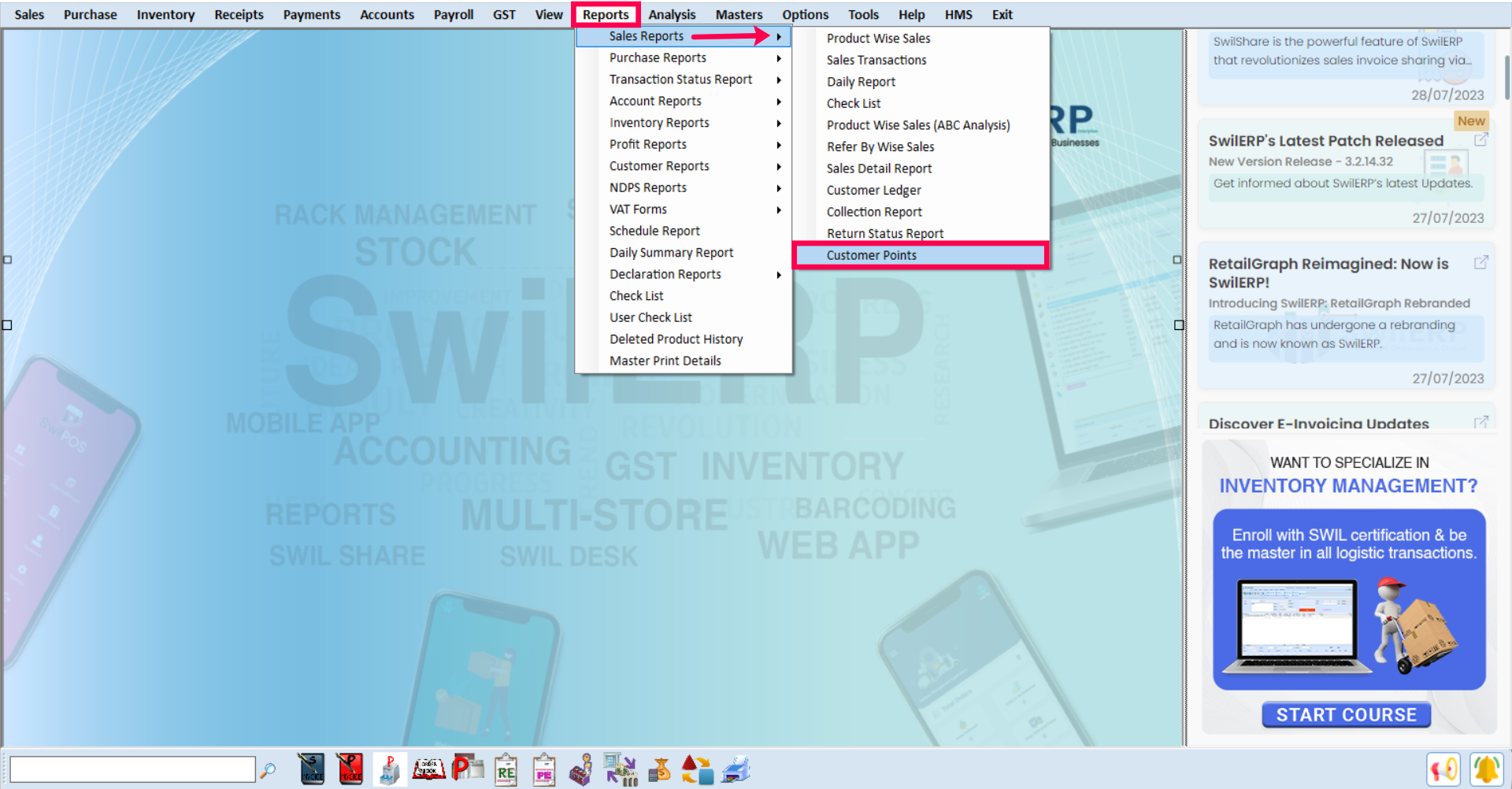Open RetailGraph Reimagined news headline
Viewport: 1512px width, 789px height.
click(x=1329, y=272)
